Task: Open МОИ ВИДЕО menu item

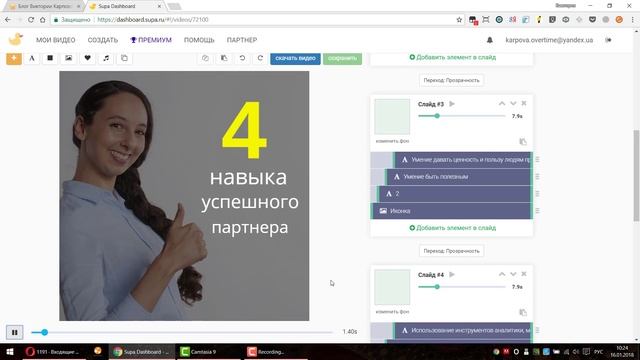Action: (56, 40)
